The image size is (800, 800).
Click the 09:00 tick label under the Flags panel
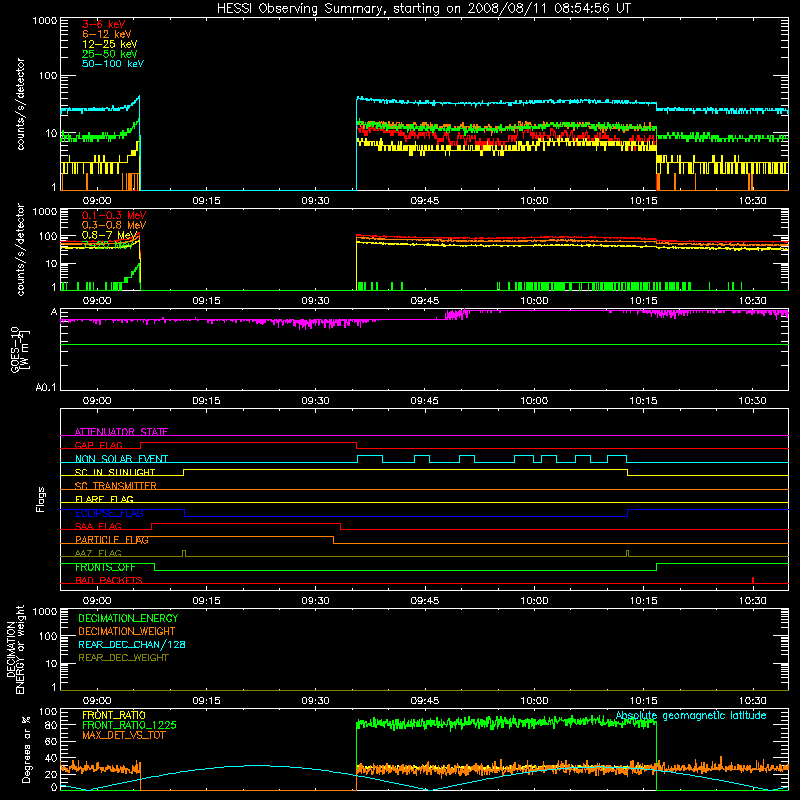97,601
